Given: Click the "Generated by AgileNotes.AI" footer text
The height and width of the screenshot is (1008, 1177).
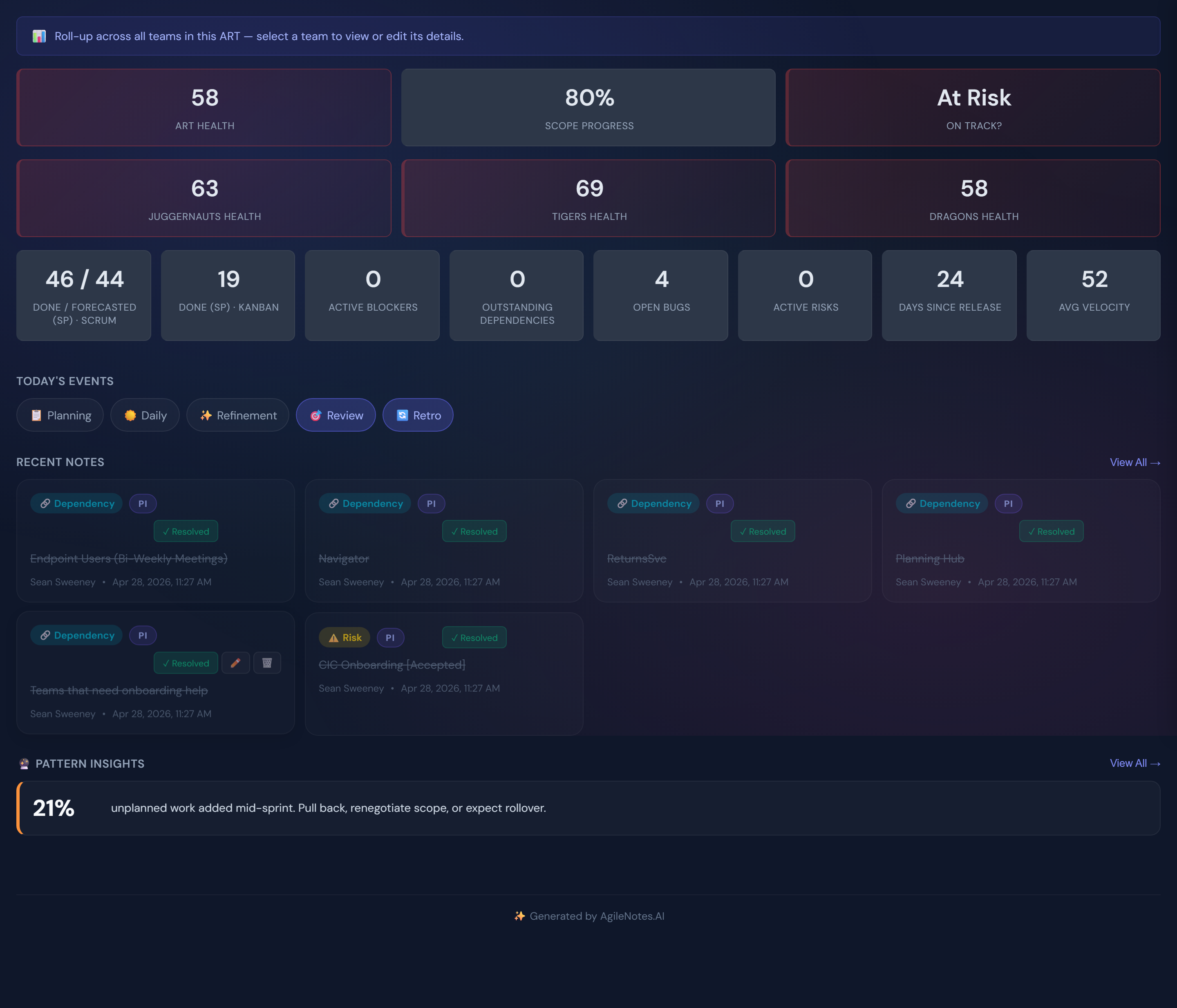Looking at the screenshot, I should (x=597, y=916).
